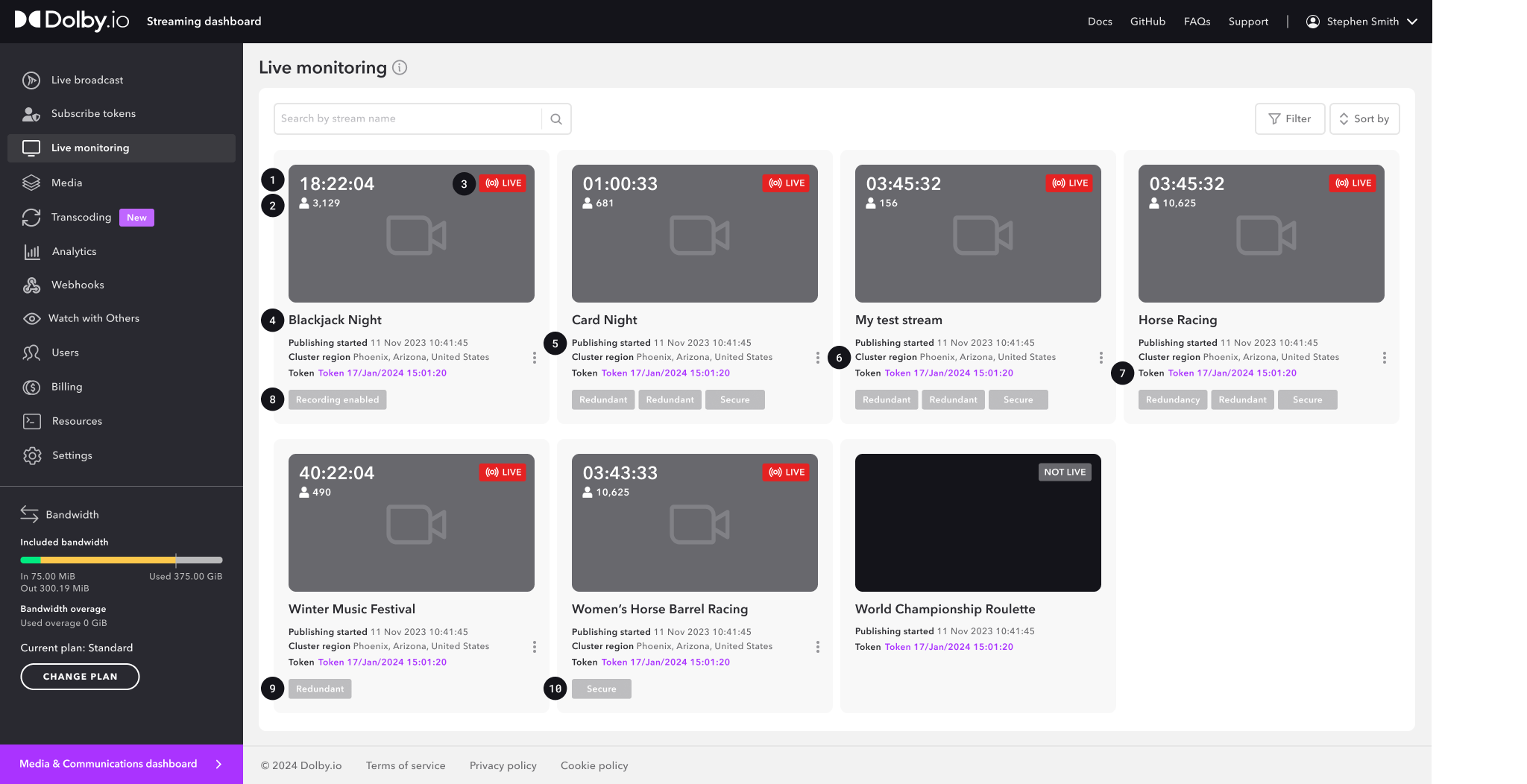The width and height of the screenshot is (1527, 784).
Task: Open Analytics bar chart icon
Action: coord(31,252)
